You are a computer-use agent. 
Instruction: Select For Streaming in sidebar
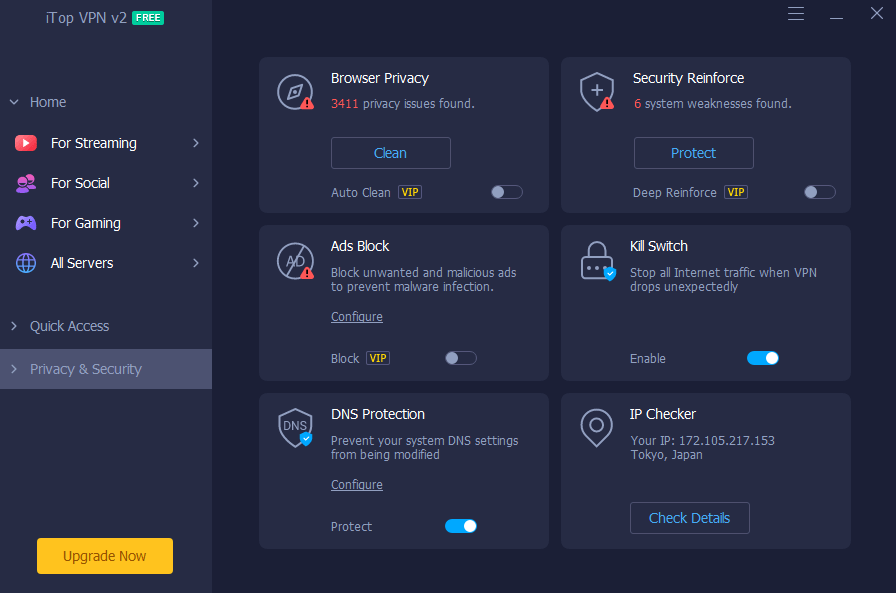click(x=106, y=143)
